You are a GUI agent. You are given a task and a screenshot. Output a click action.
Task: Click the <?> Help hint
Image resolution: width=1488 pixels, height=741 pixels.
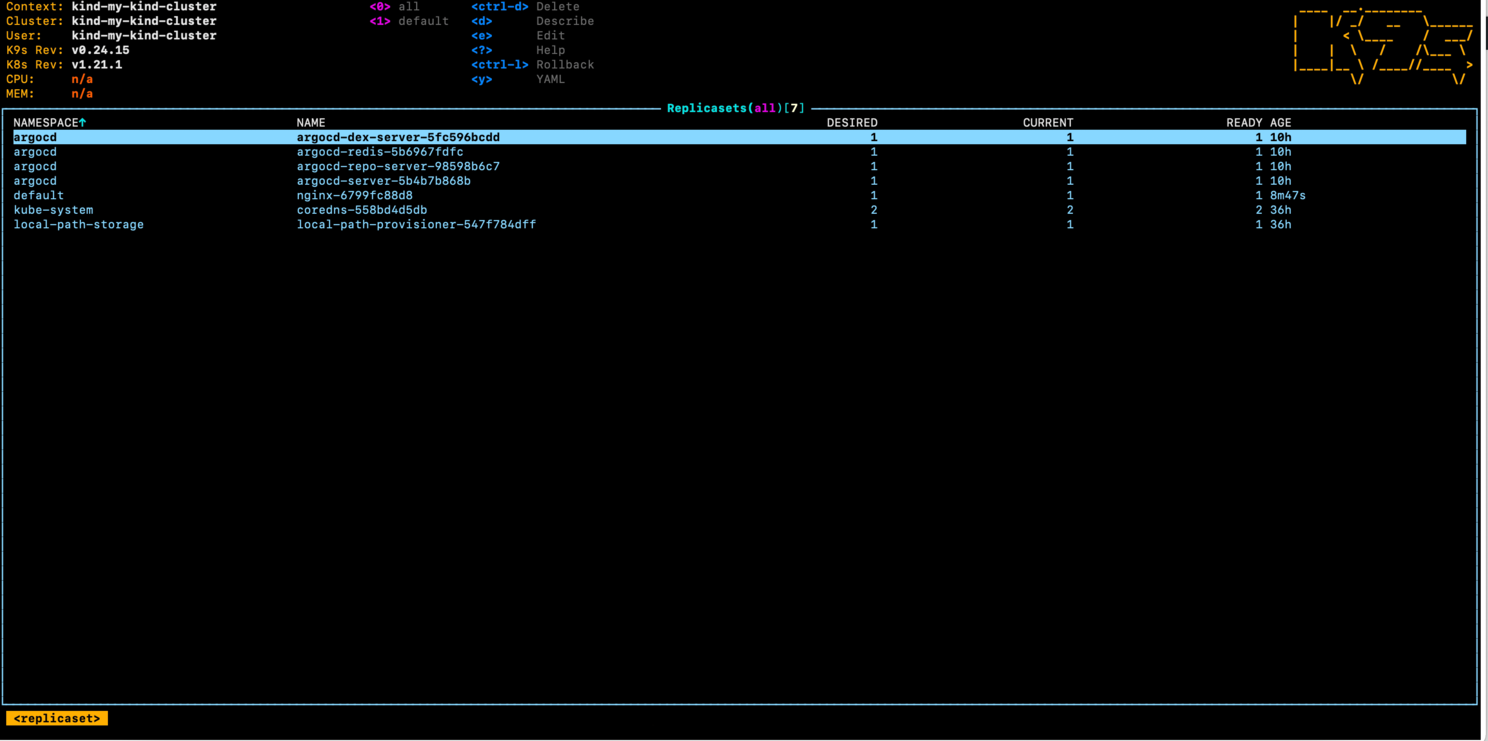pos(518,50)
